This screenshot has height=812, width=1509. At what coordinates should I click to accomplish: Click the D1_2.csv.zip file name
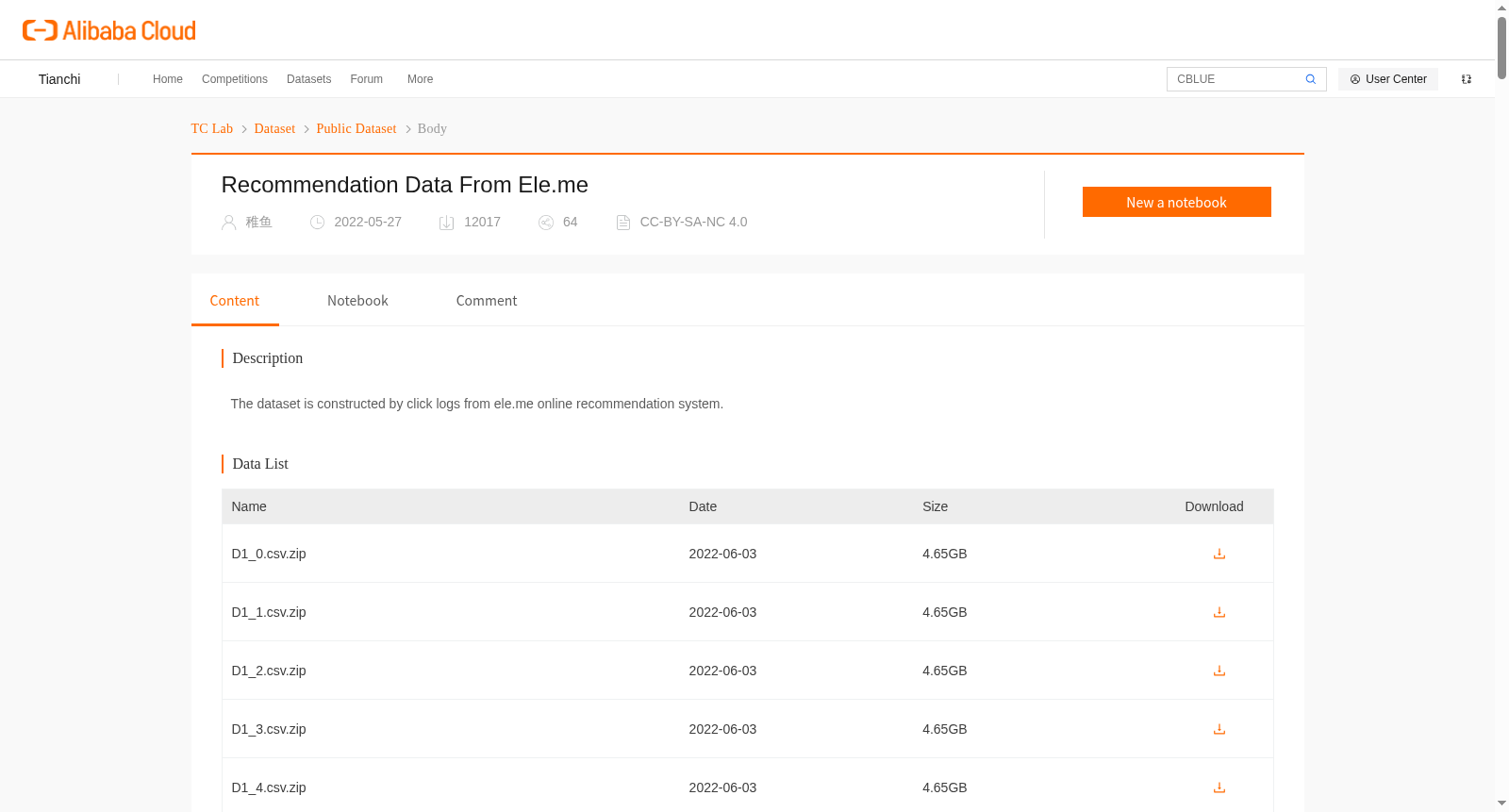pyautogui.click(x=269, y=671)
